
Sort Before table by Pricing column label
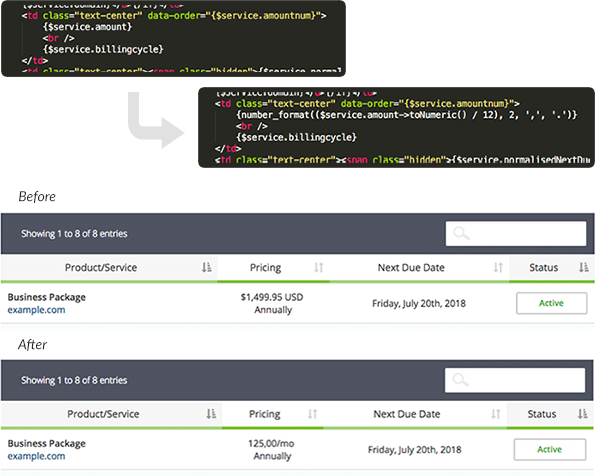(x=266, y=268)
